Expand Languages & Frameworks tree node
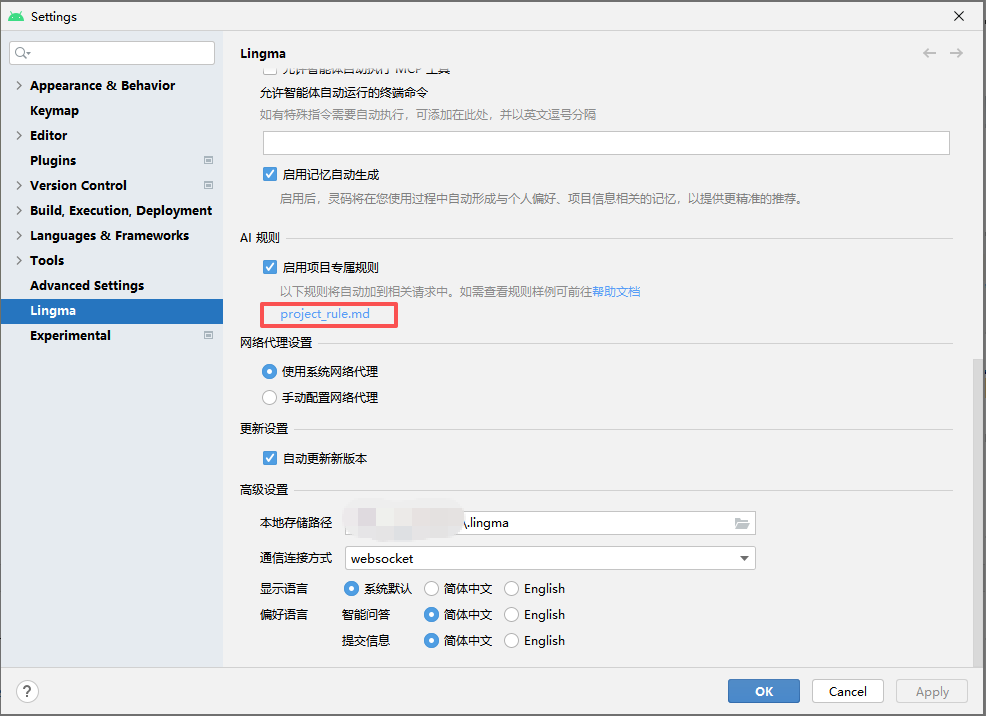 point(19,236)
